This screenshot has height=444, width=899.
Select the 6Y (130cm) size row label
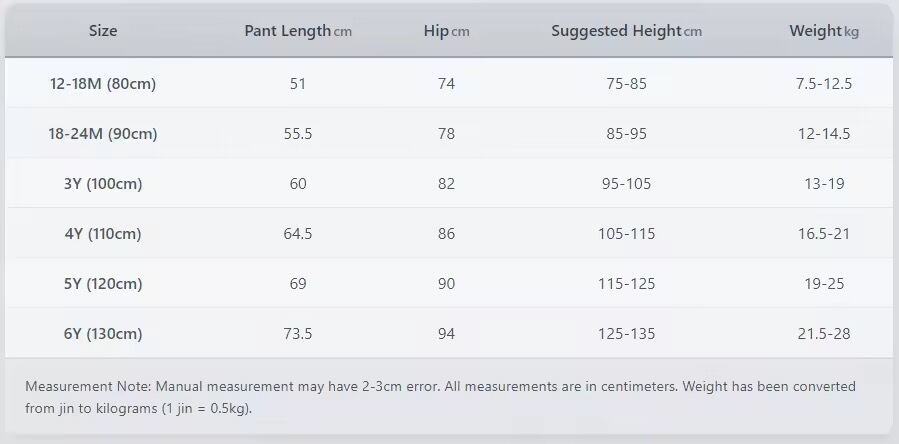tap(103, 334)
